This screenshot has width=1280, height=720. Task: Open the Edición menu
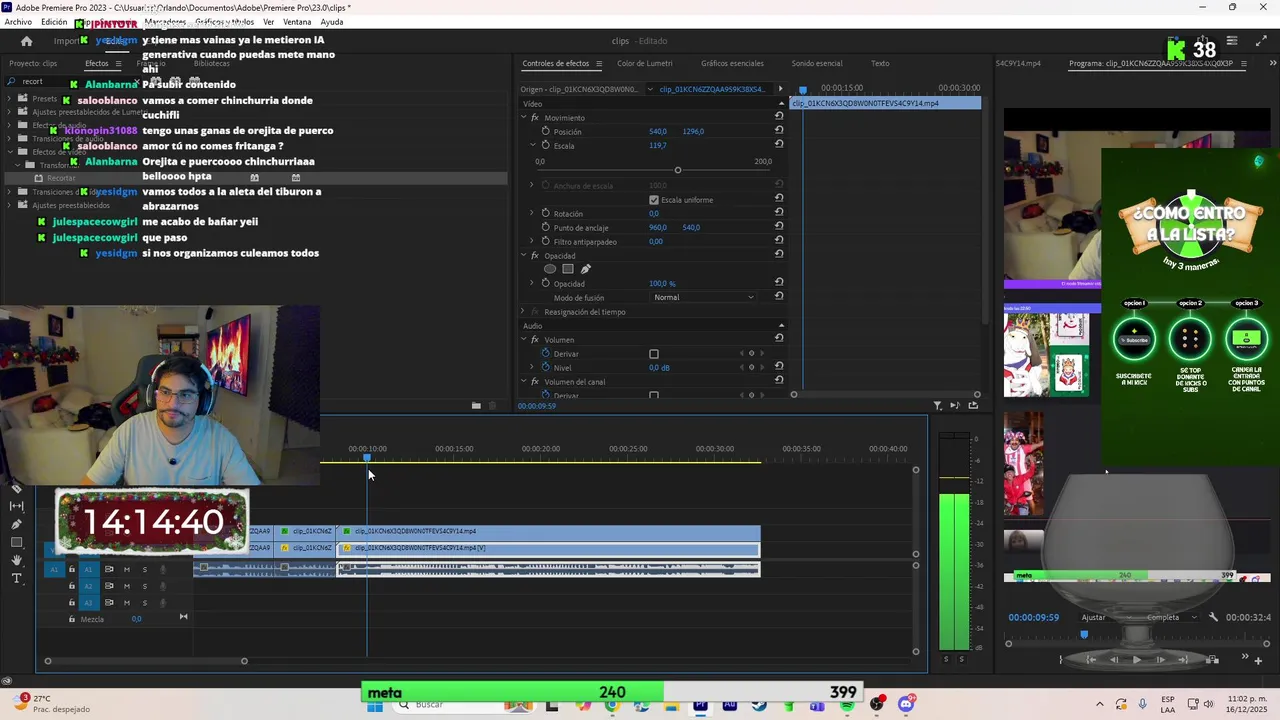coord(54,22)
